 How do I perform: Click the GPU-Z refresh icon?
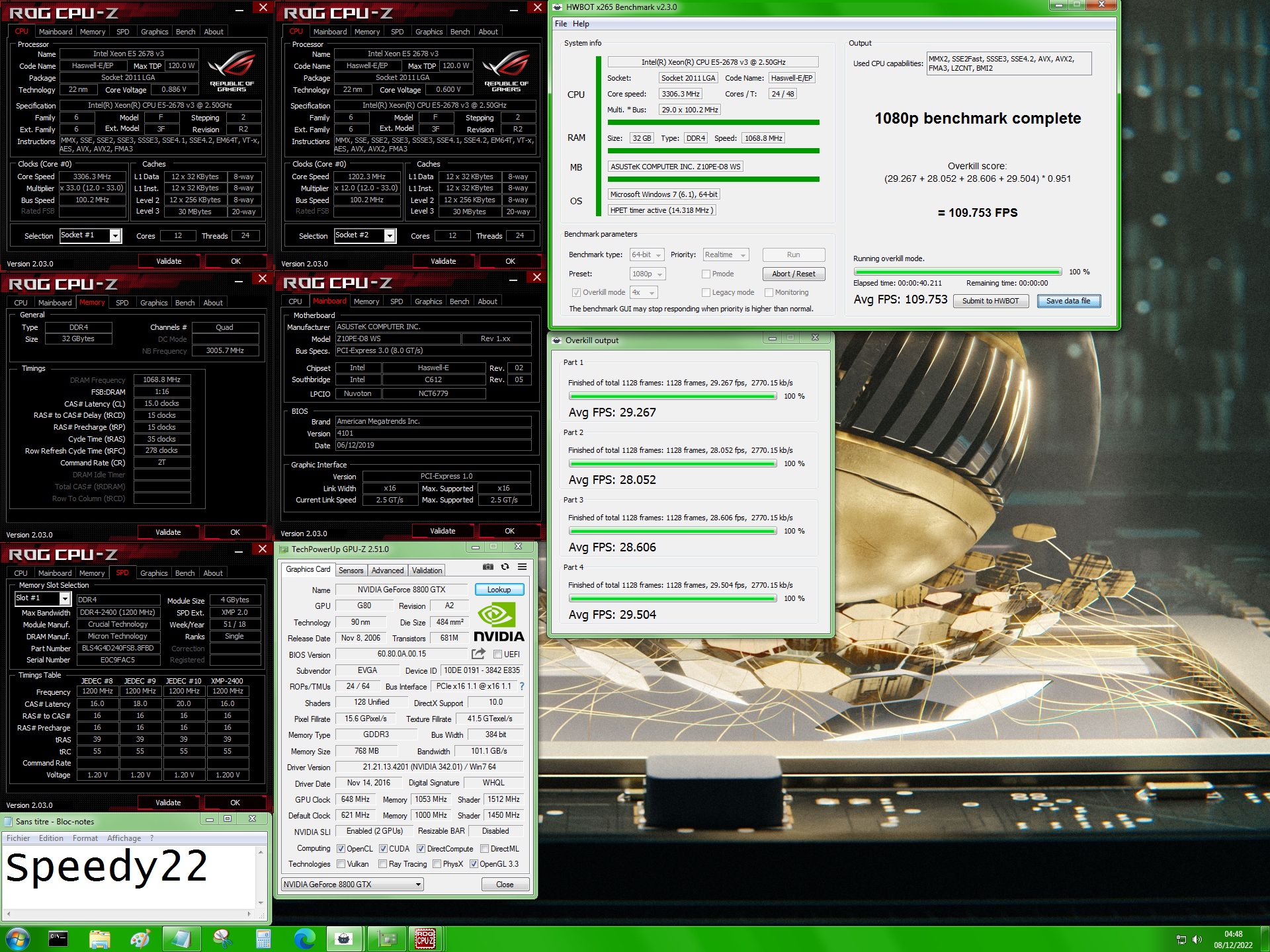pos(505,567)
